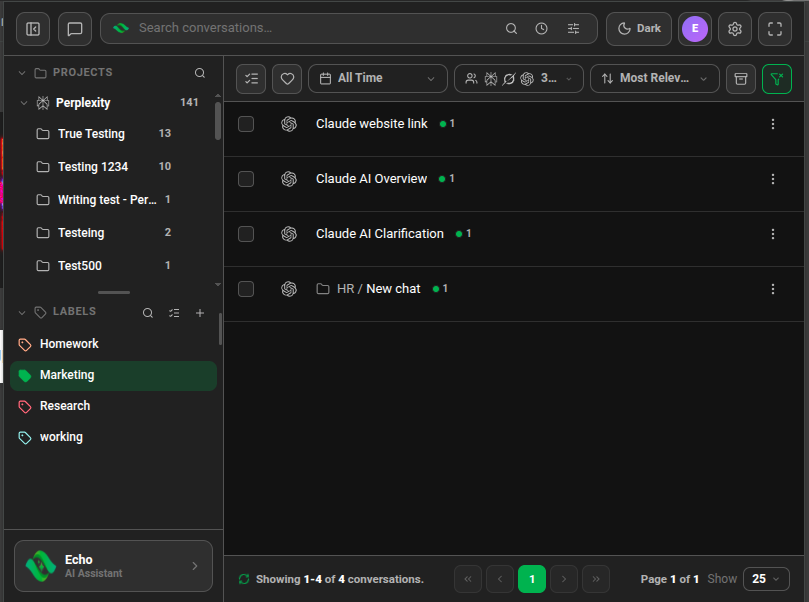Screen dimensions: 809x602
Task: Click the projects panel resize handle
Action: [114, 292]
